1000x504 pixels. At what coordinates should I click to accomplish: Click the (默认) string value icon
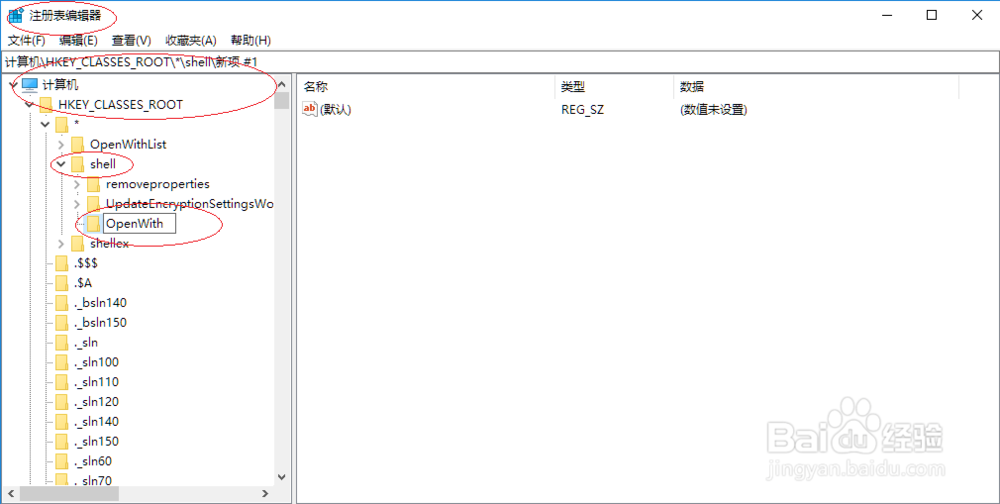pyautogui.click(x=310, y=109)
